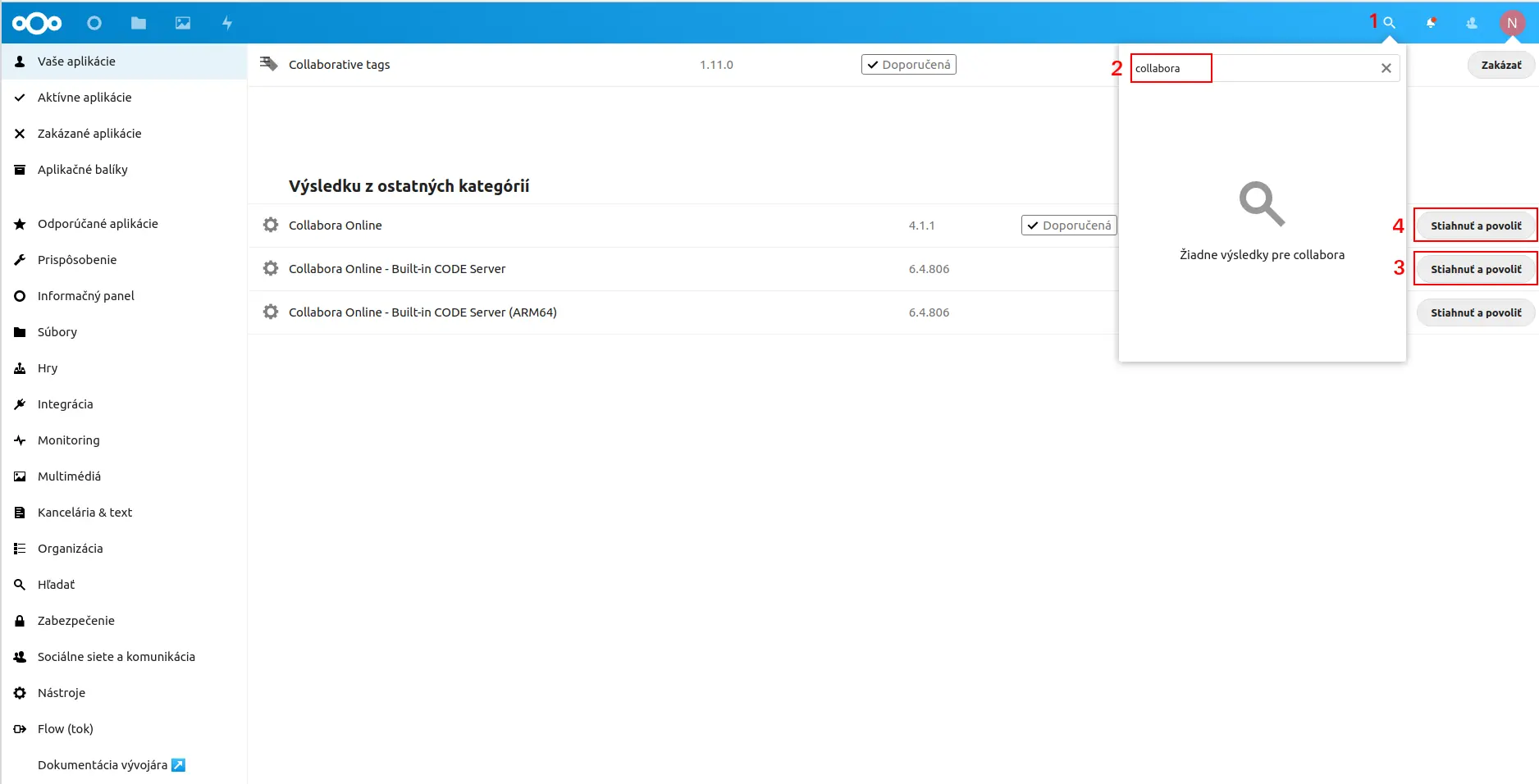Click the Collaborative tags app icon

pos(269,64)
